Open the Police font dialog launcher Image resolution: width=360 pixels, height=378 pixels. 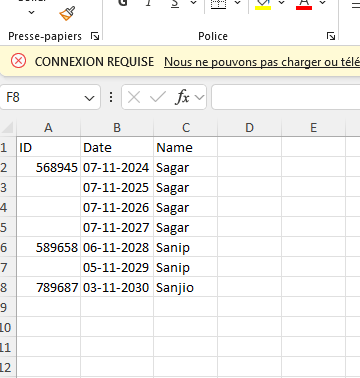[331, 36]
